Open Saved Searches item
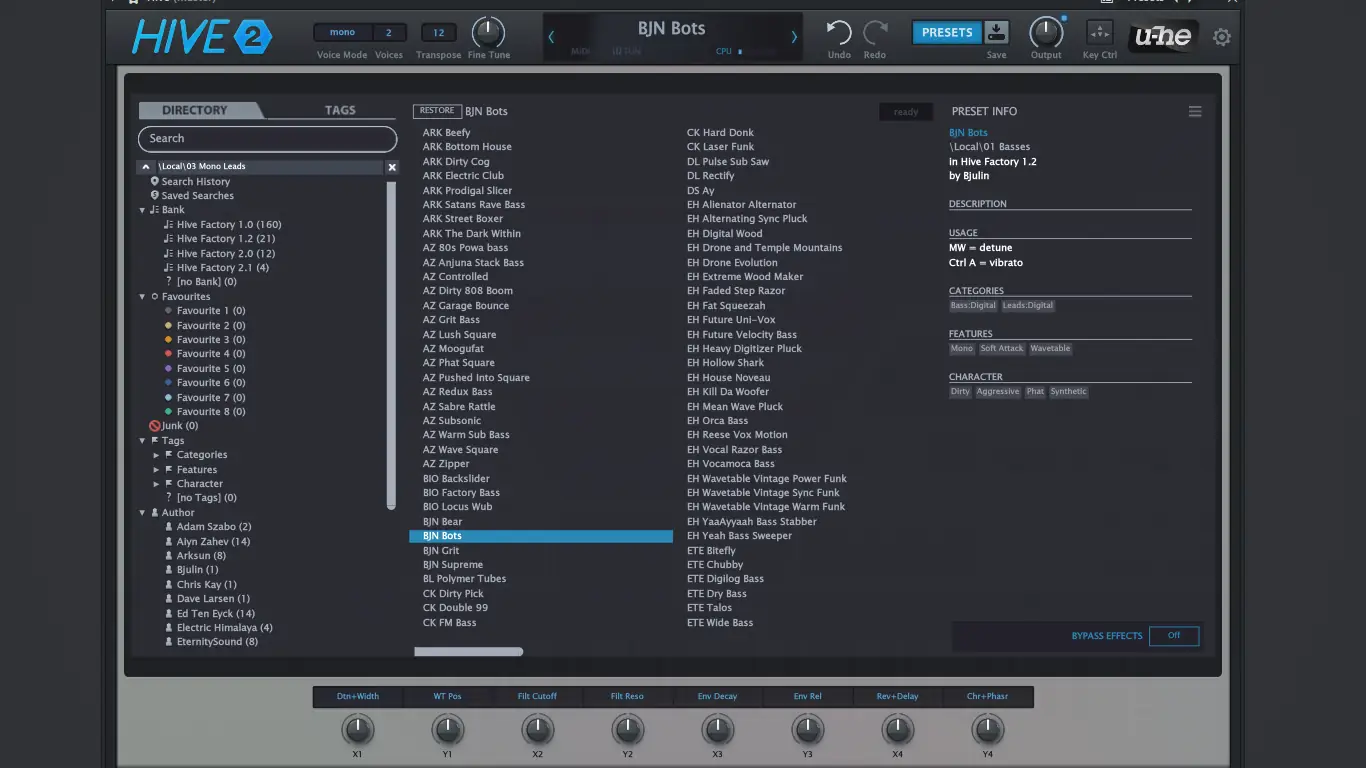 coord(198,196)
